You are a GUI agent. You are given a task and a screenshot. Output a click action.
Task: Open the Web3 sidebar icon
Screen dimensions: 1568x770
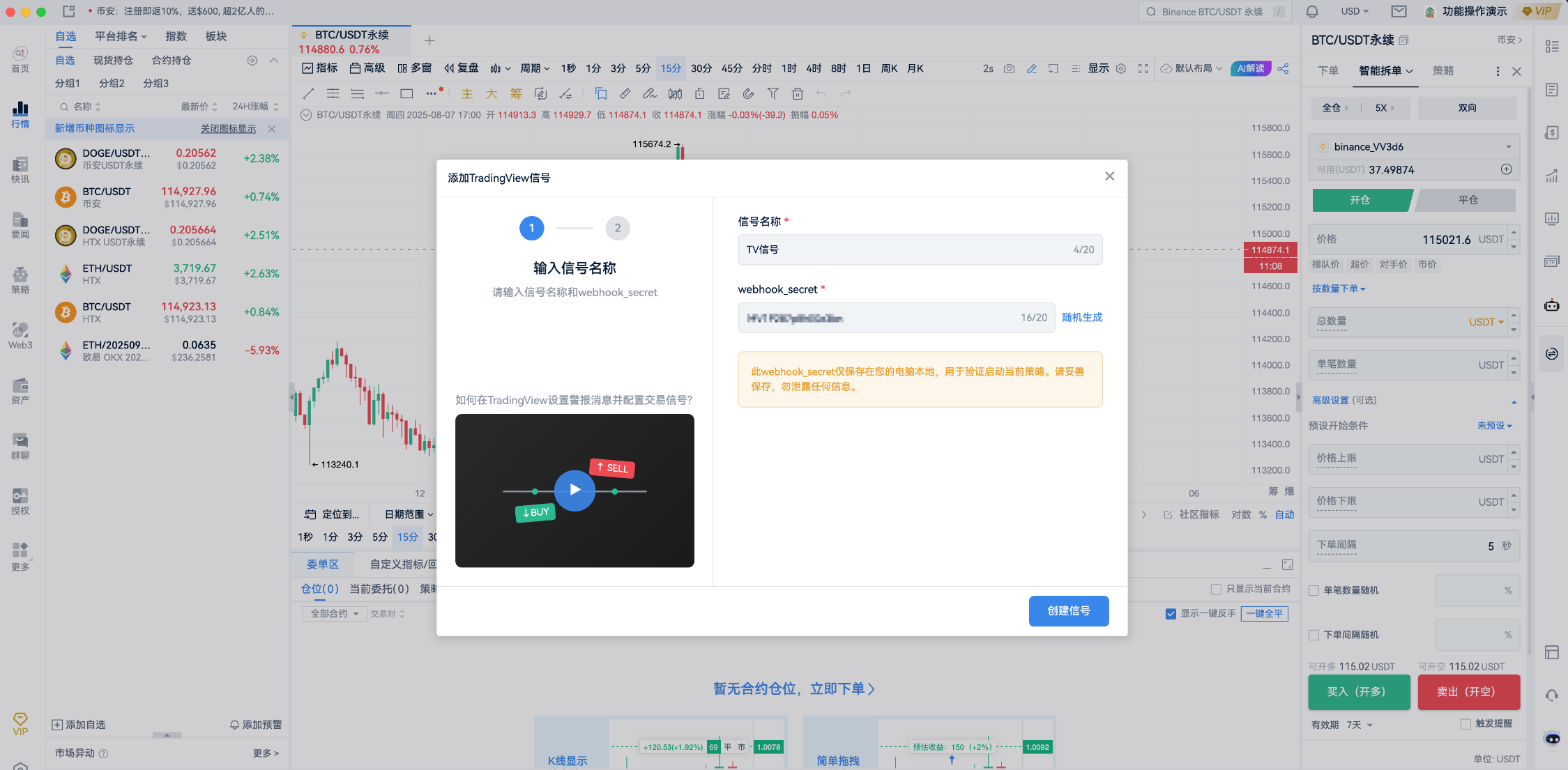click(x=20, y=335)
